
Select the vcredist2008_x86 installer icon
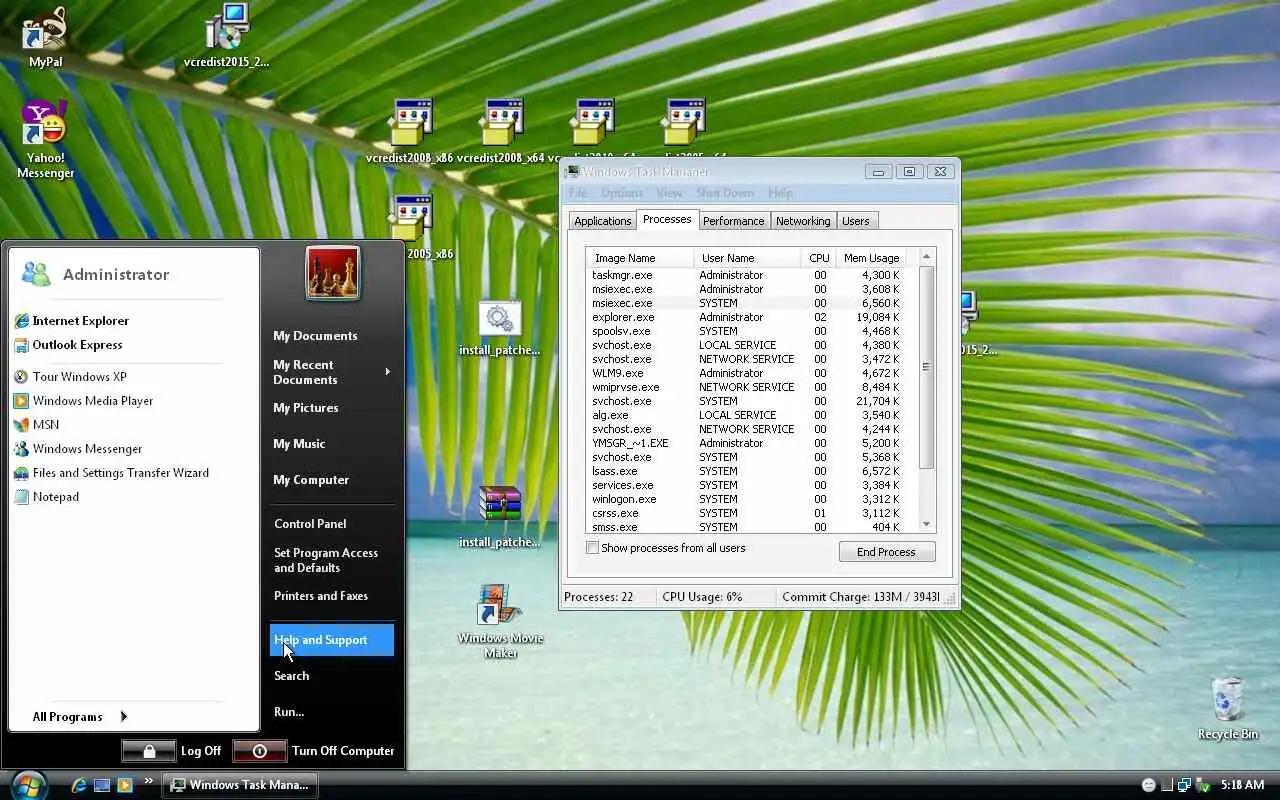(410, 131)
